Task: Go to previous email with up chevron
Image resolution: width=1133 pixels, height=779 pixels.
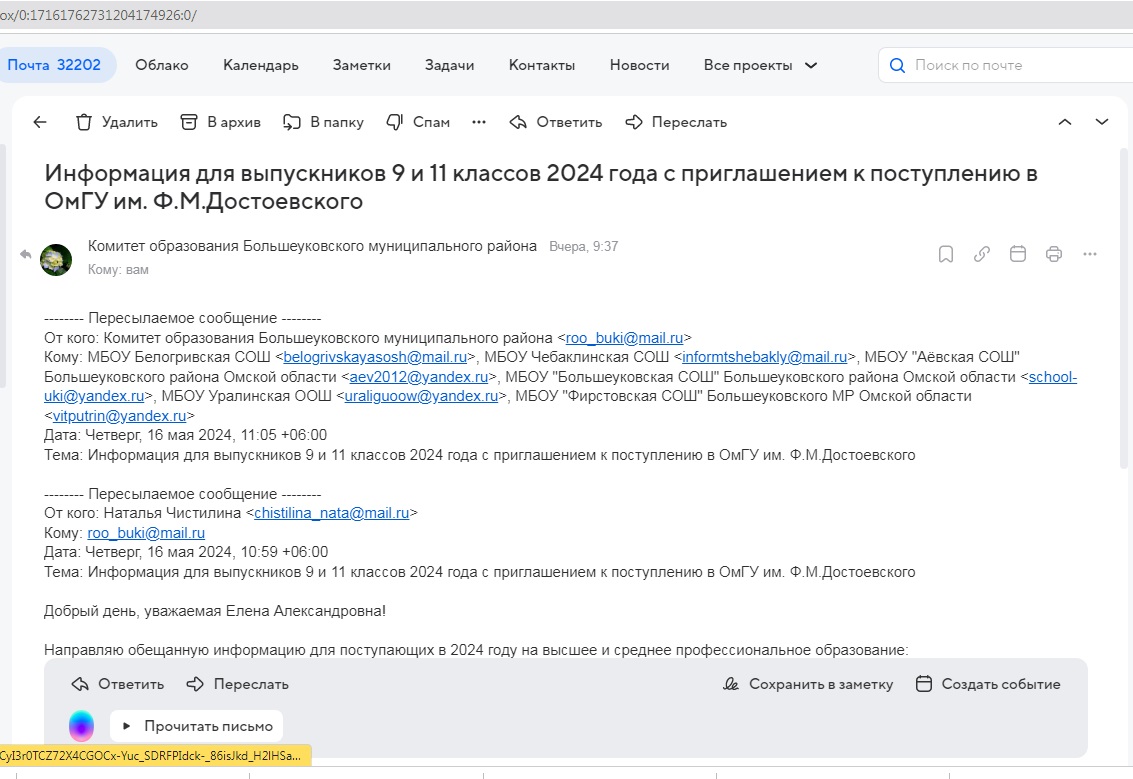Action: 1064,122
